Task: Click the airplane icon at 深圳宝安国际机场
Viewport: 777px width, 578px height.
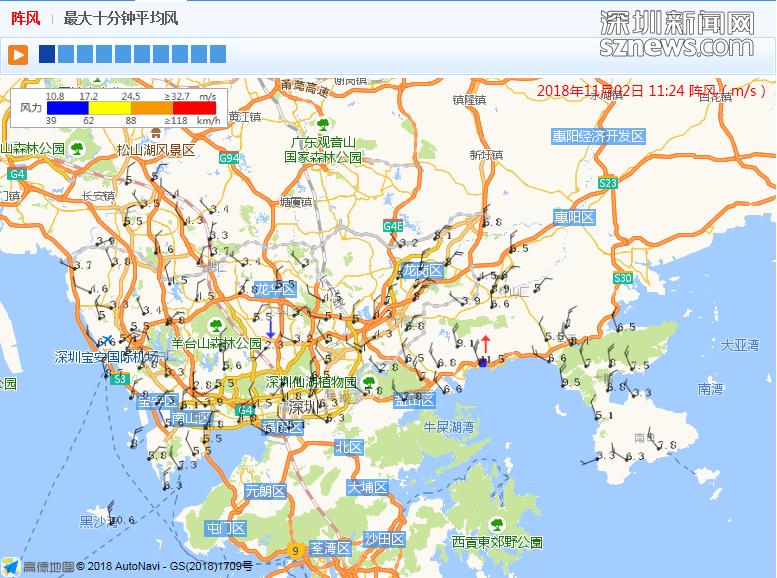Action: tap(103, 342)
